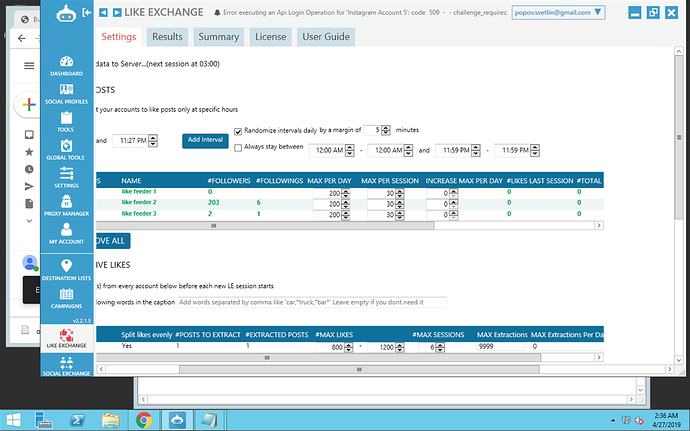
Task: Select like feeder 1 account name
Action: tap(139, 192)
